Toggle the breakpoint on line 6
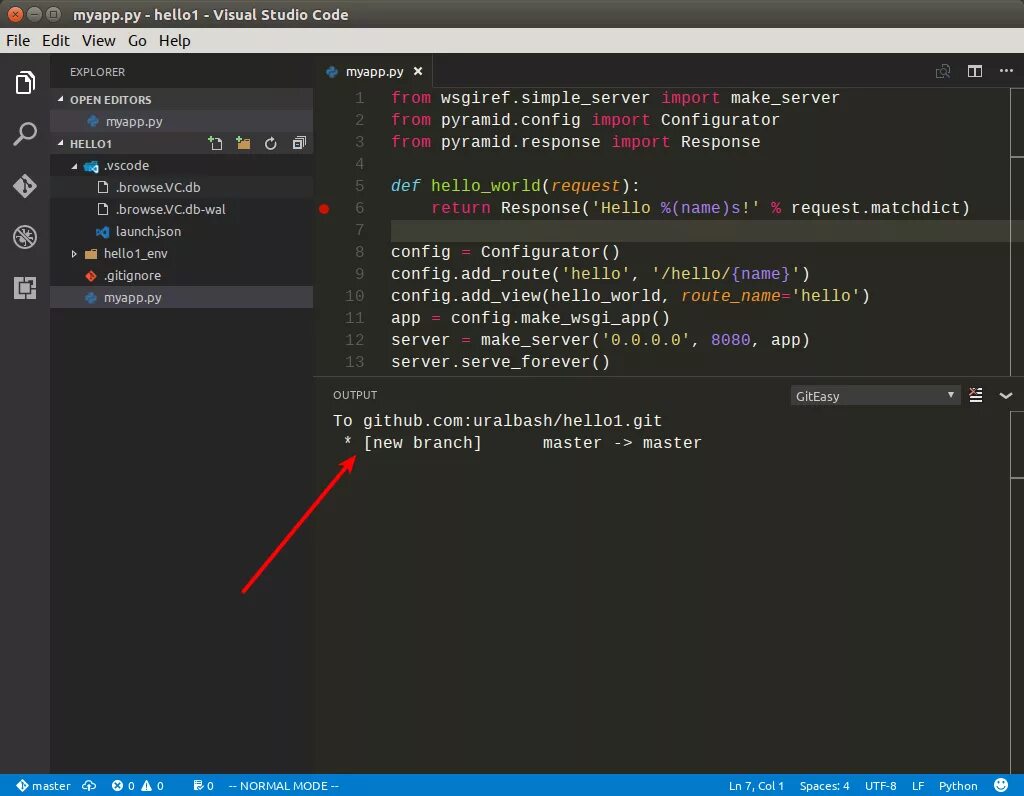 [324, 209]
